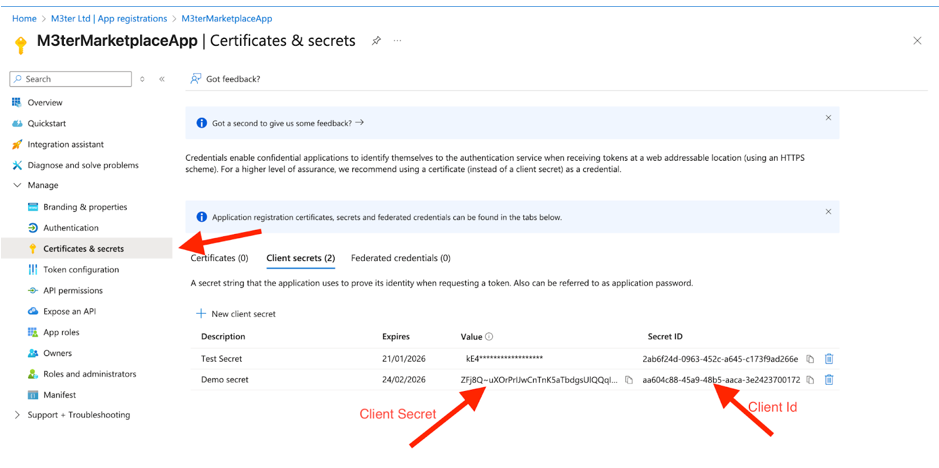Toggle the sidebar search expand arrows
The image size is (939, 468).
tap(142, 79)
